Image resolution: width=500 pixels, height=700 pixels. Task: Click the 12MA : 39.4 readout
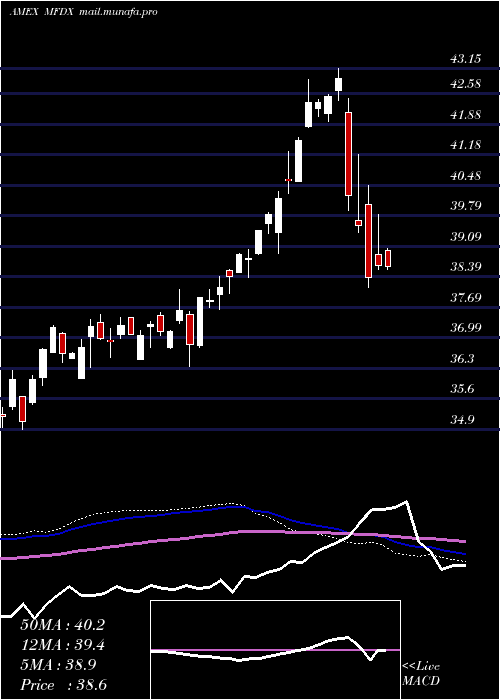pyautogui.click(x=62, y=645)
